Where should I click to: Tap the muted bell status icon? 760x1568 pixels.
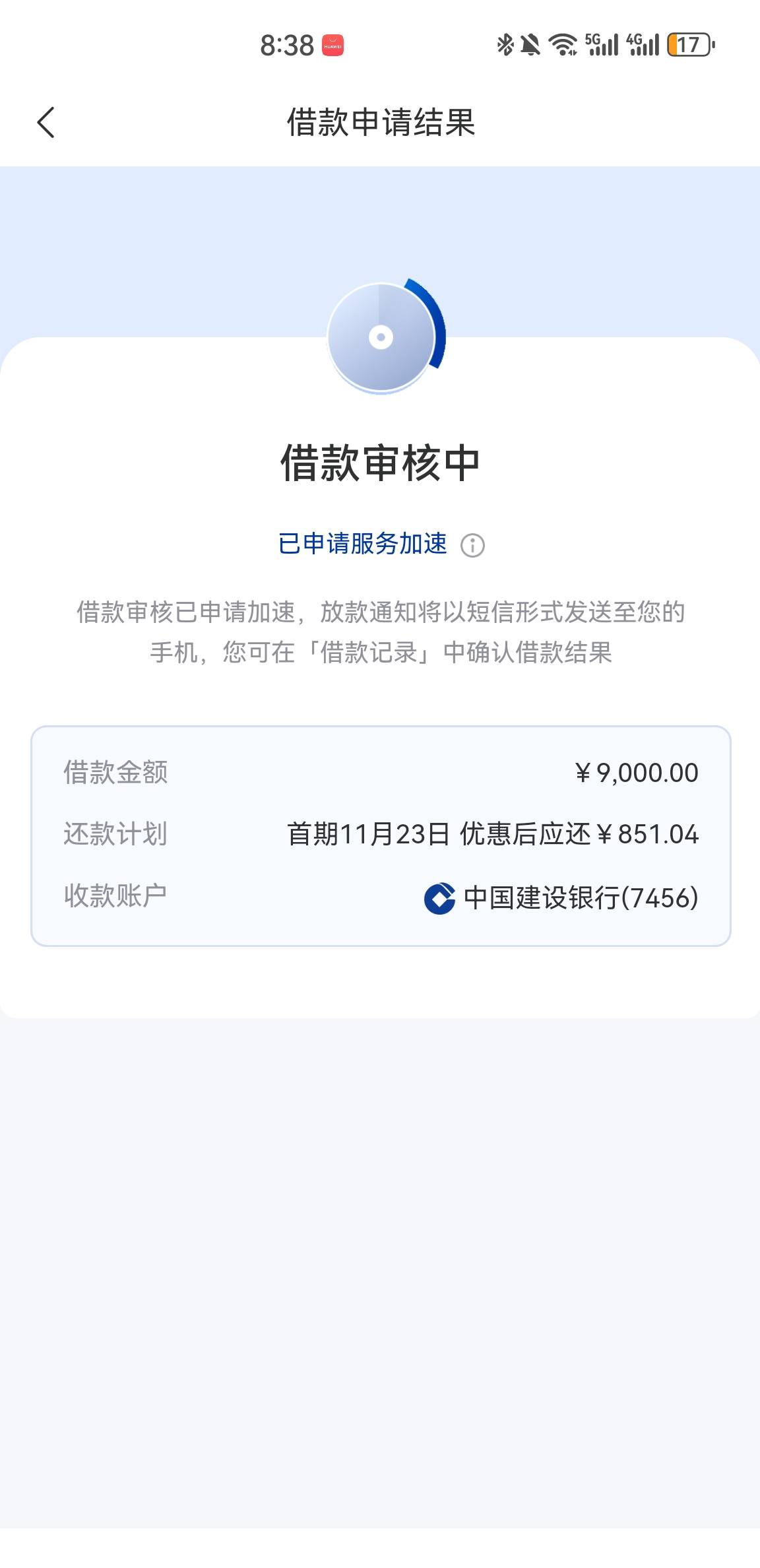pos(530,45)
